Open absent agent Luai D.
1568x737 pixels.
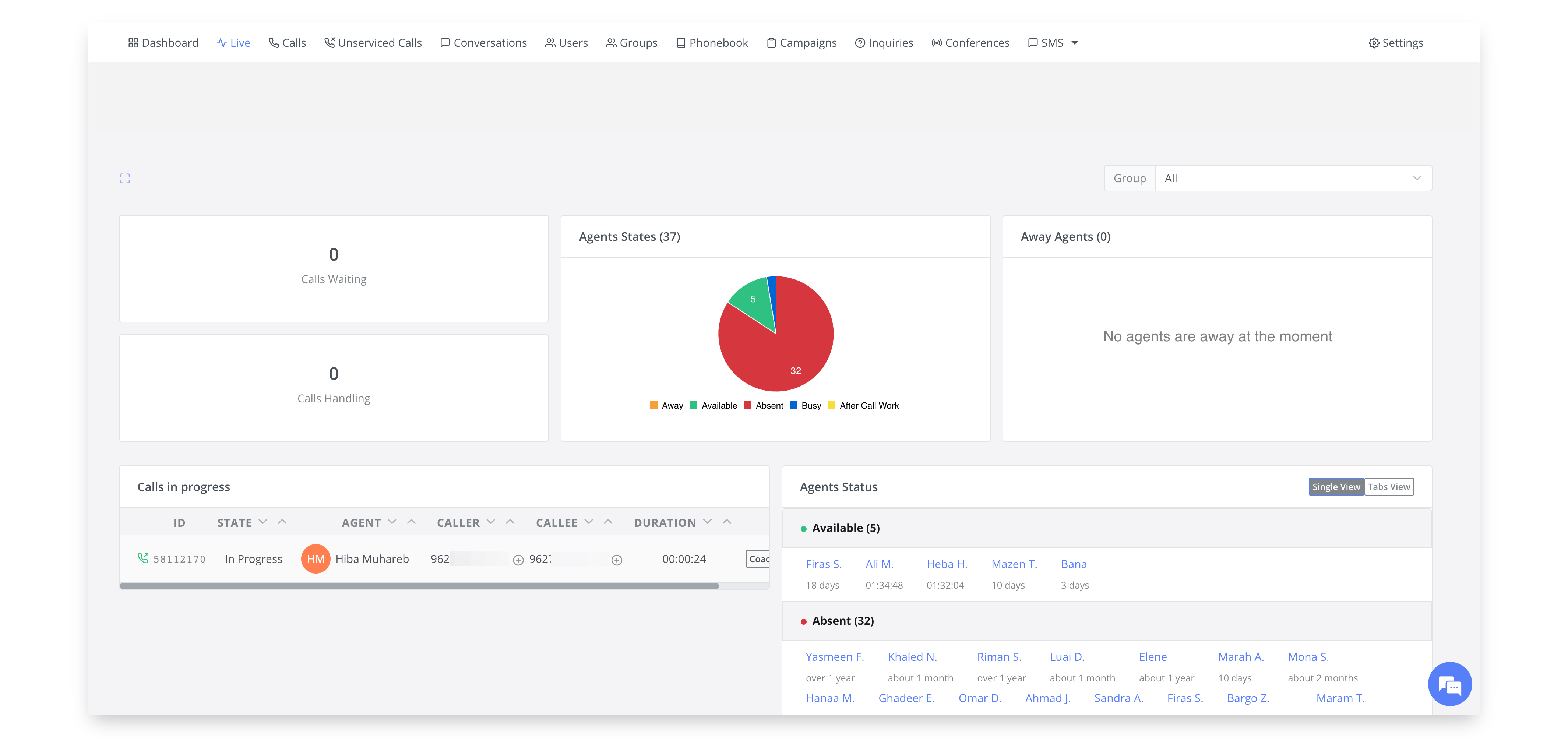[x=1067, y=657]
